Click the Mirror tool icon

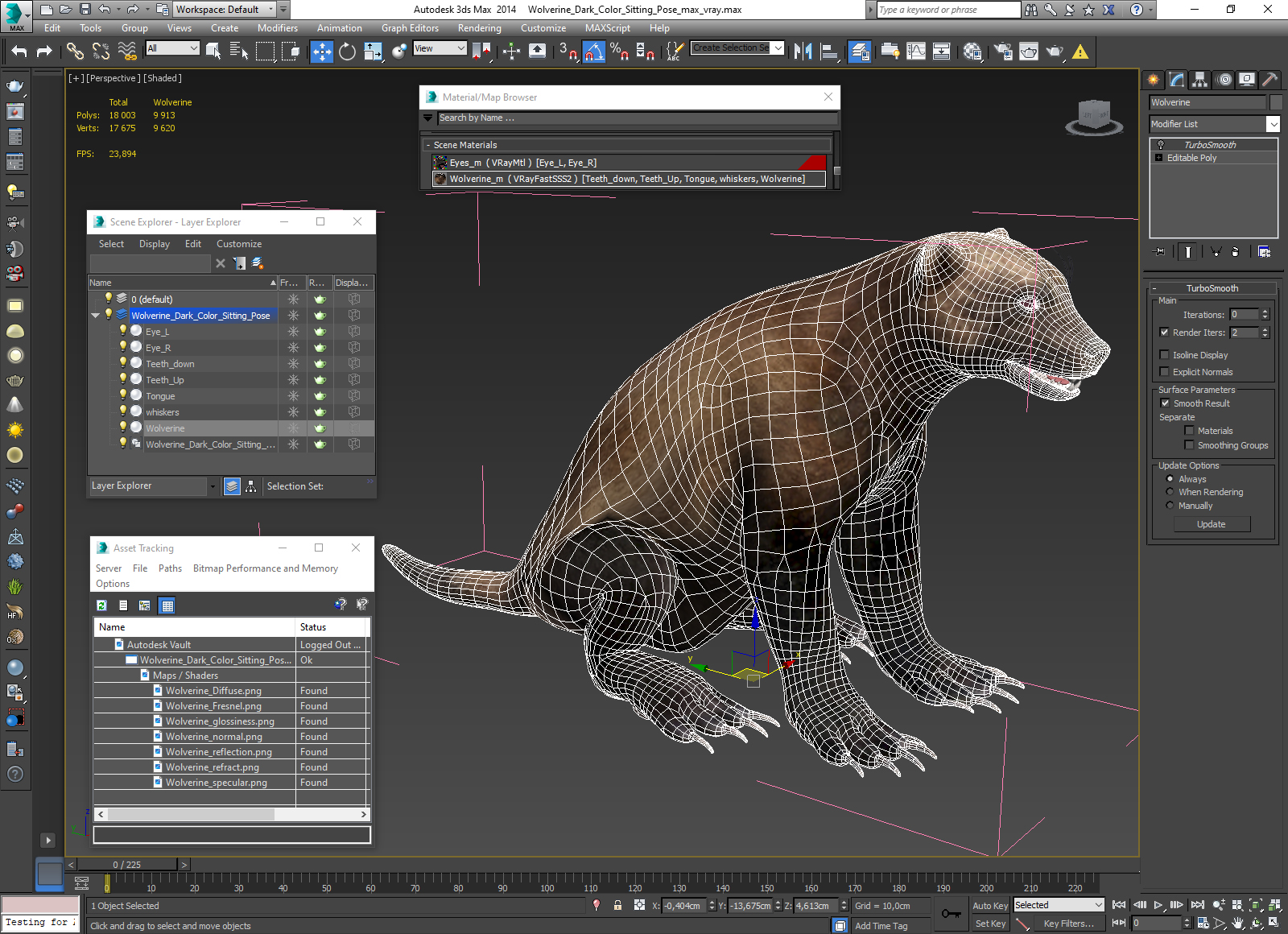[x=803, y=52]
